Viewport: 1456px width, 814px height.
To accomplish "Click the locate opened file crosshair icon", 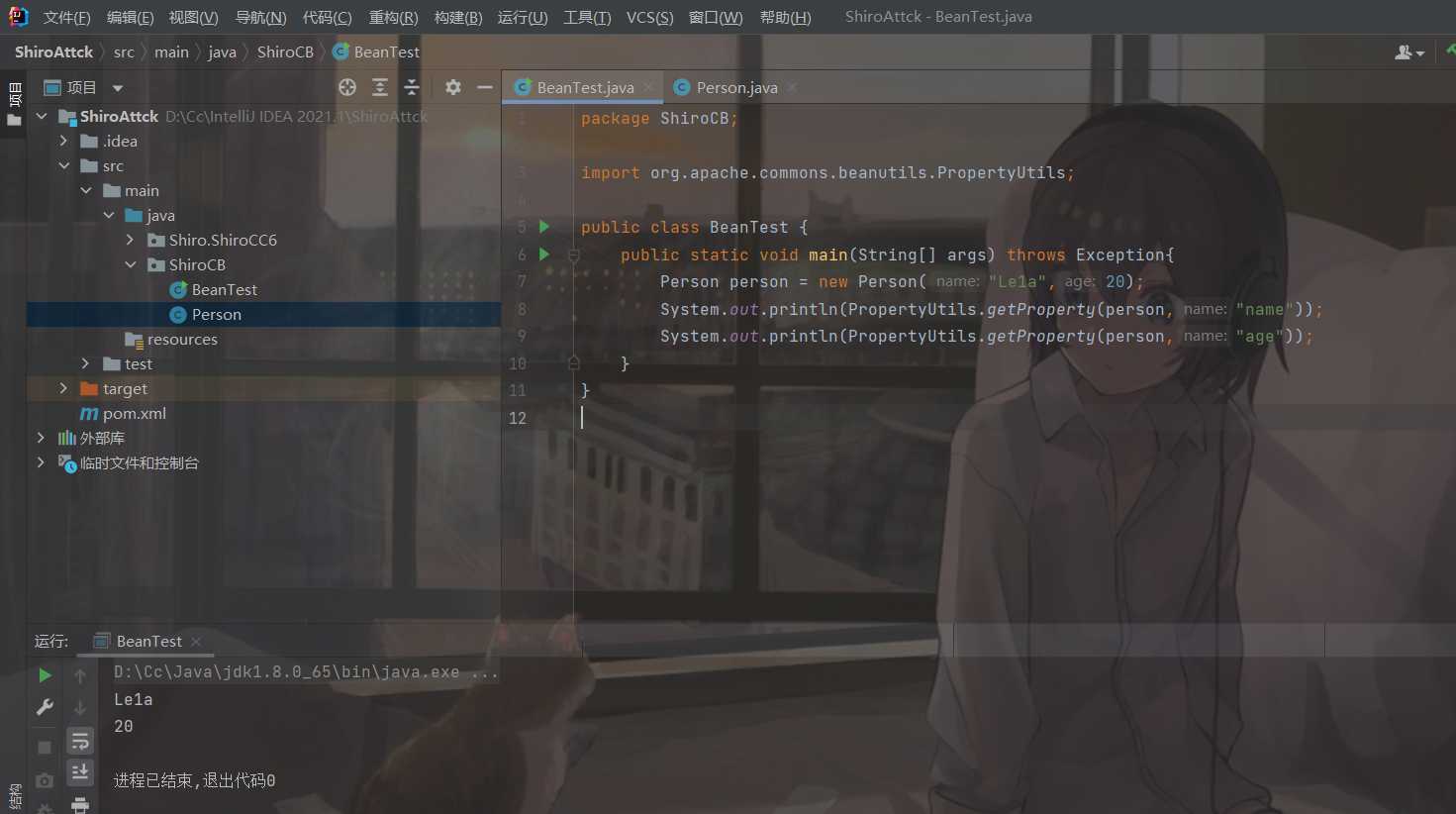I will 346,87.
